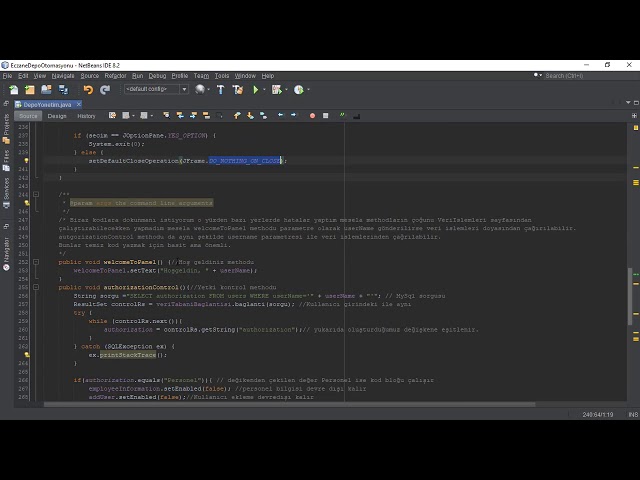Switch to the Source view
640x480 pixels.
(28, 116)
